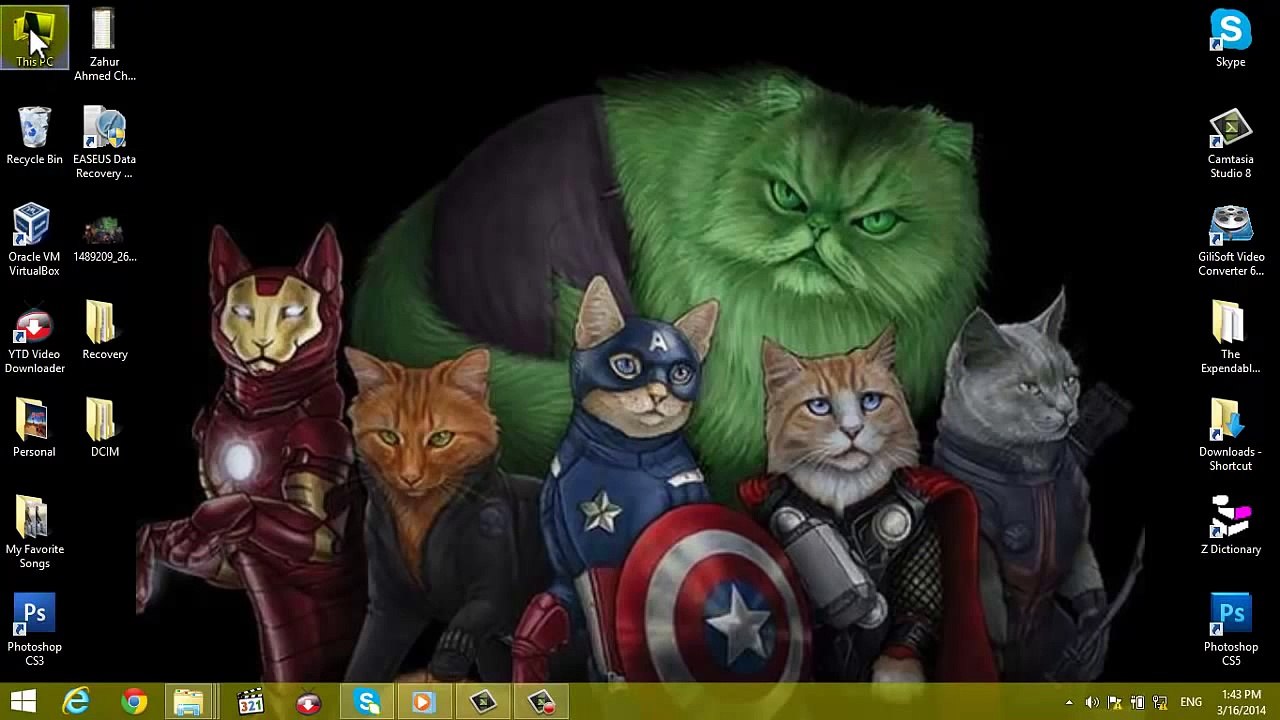
Task: Open the network status tray icon
Action: click(x=1160, y=702)
